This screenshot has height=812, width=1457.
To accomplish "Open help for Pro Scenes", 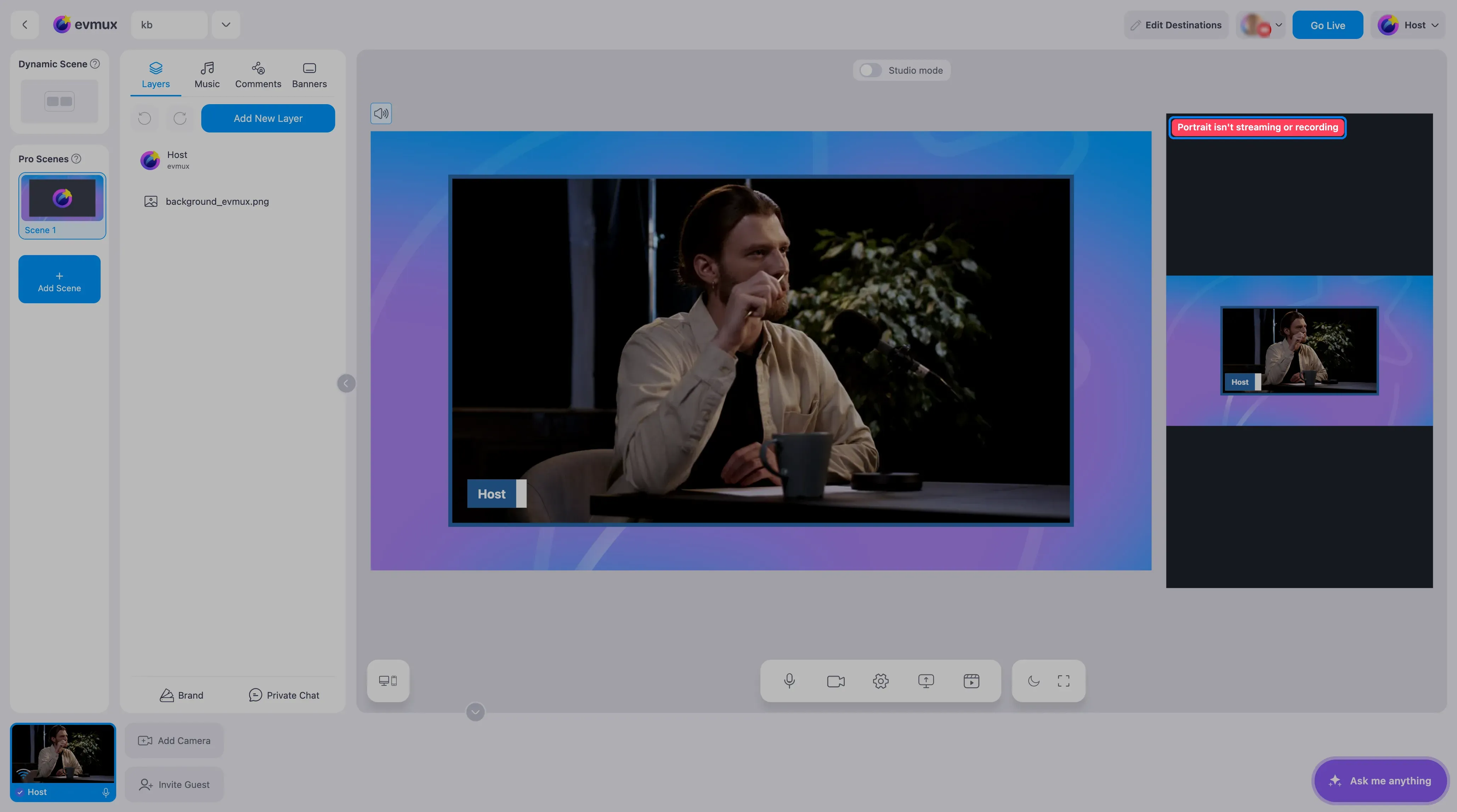I will point(76,159).
